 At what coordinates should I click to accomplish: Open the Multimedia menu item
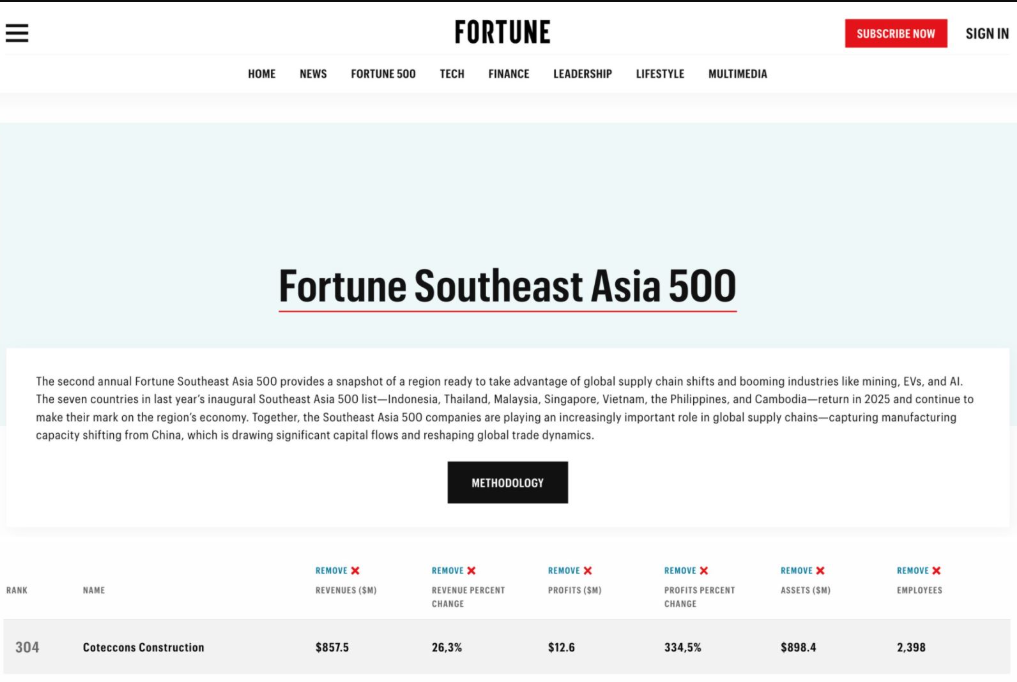tap(738, 74)
